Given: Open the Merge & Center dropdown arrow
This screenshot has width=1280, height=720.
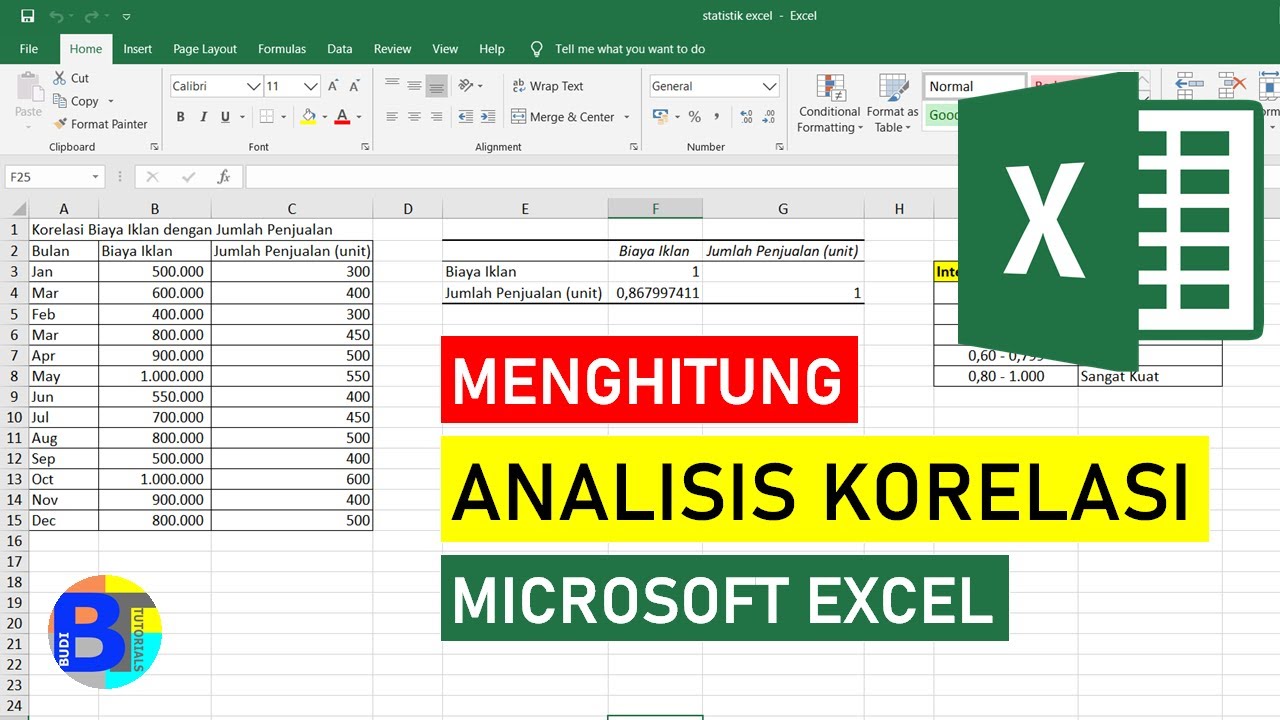Looking at the screenshot, I should (x=627, y=117).
